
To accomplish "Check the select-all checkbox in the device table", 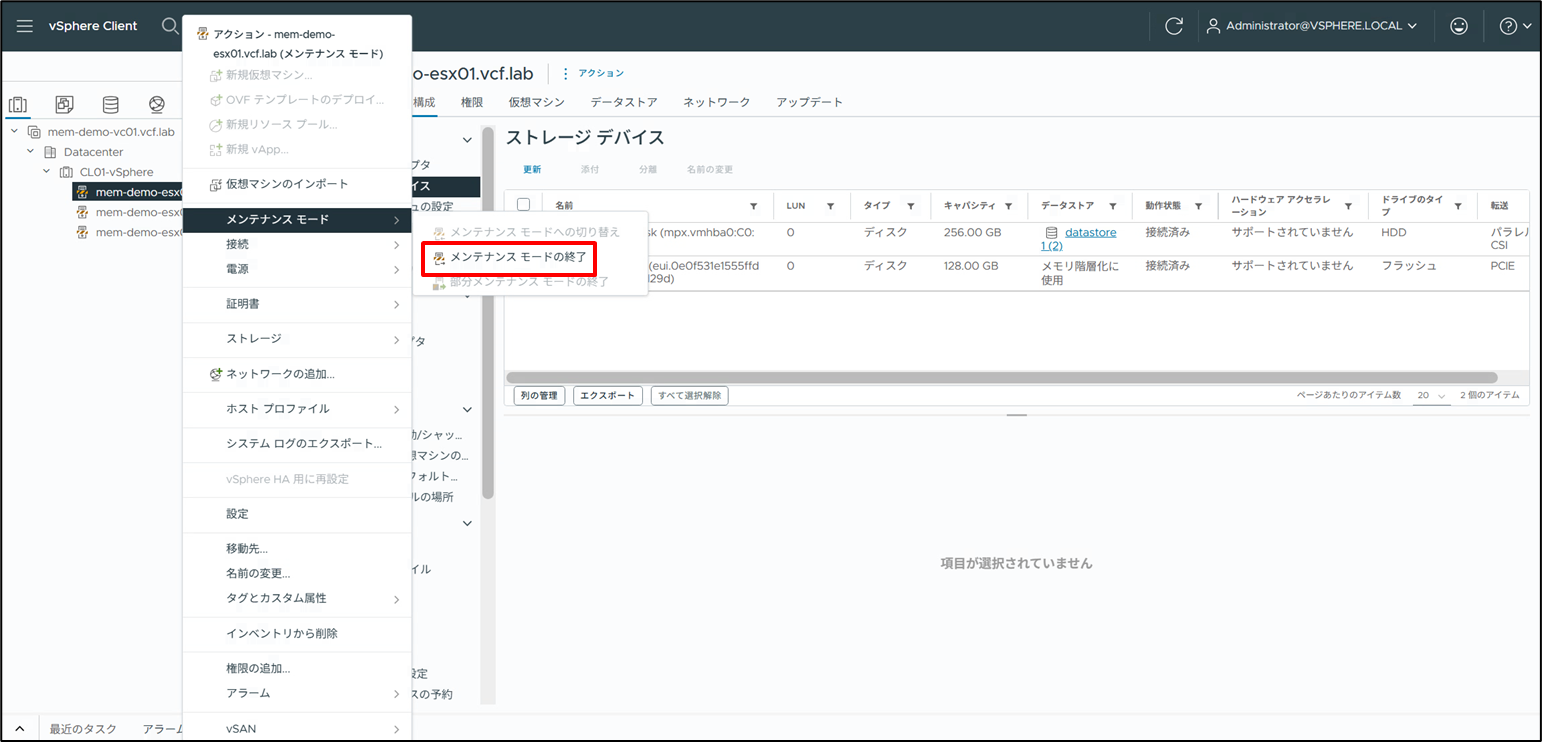I will tap(523, 202).
